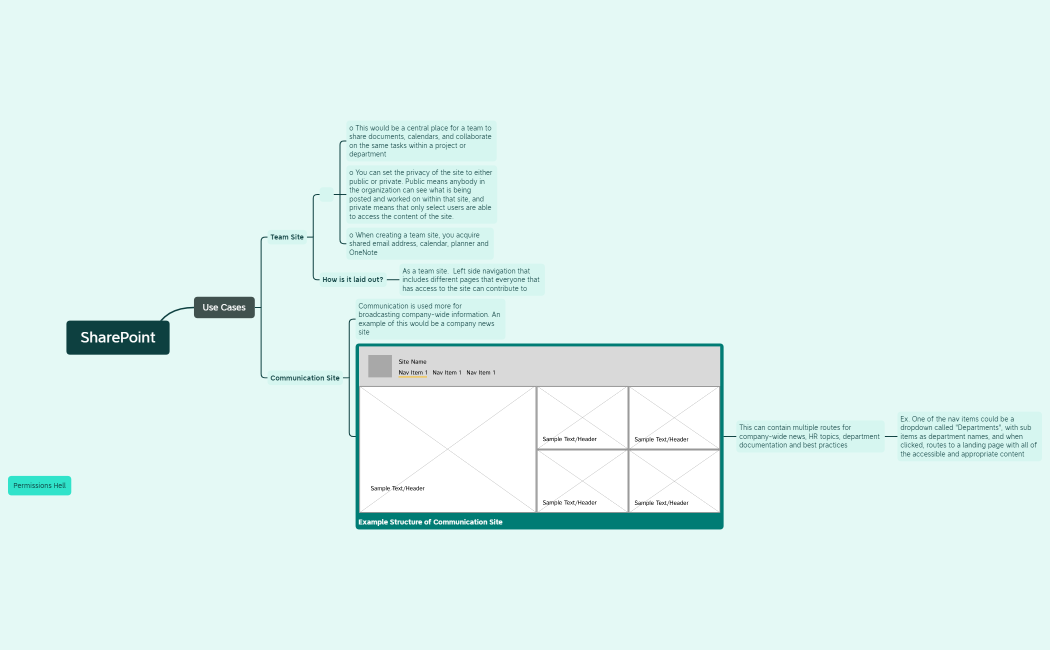
Task: Click the Site Name text in wireframe header
Action: 412,361
